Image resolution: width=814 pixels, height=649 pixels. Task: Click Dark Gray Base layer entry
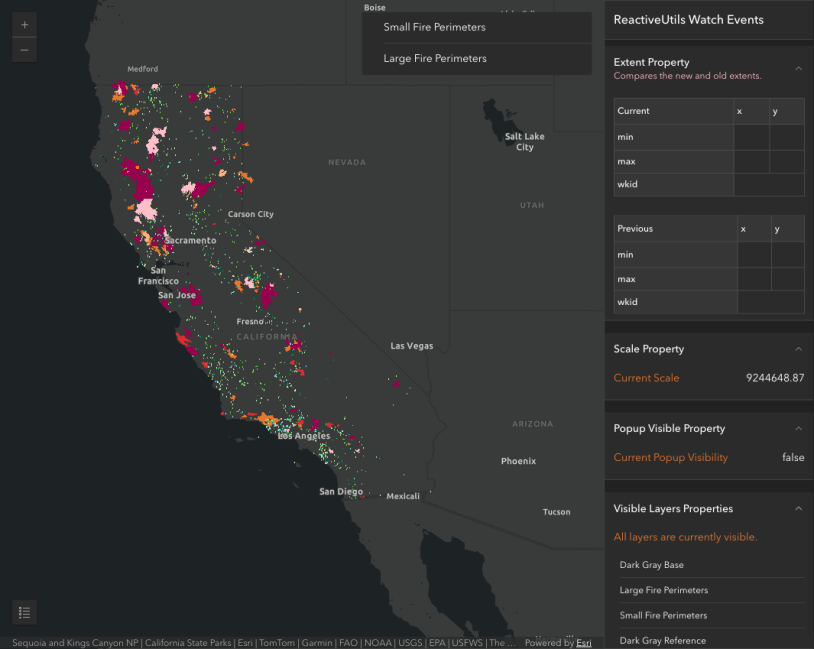pyautogui.click(x=651, y=565)
